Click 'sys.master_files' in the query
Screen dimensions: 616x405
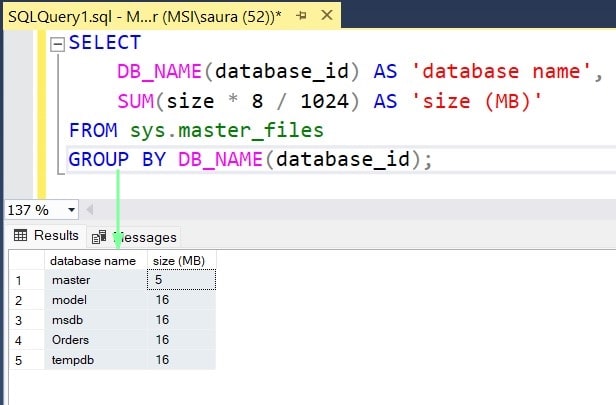click(227, 131)
